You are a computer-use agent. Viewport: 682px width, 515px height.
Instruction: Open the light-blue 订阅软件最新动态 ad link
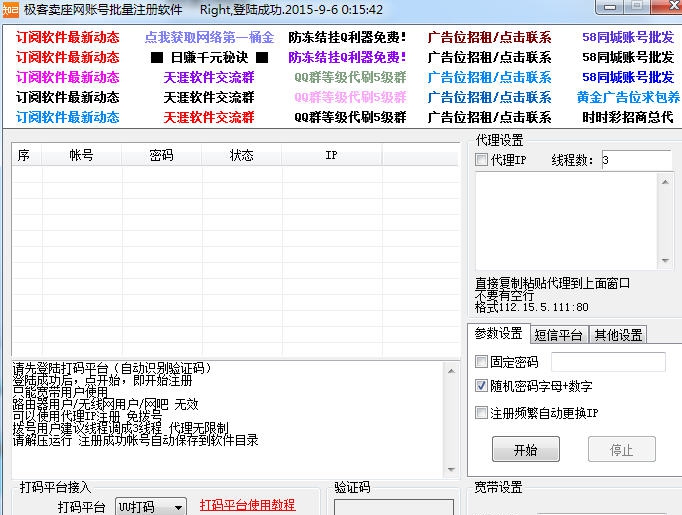point(67,117)
